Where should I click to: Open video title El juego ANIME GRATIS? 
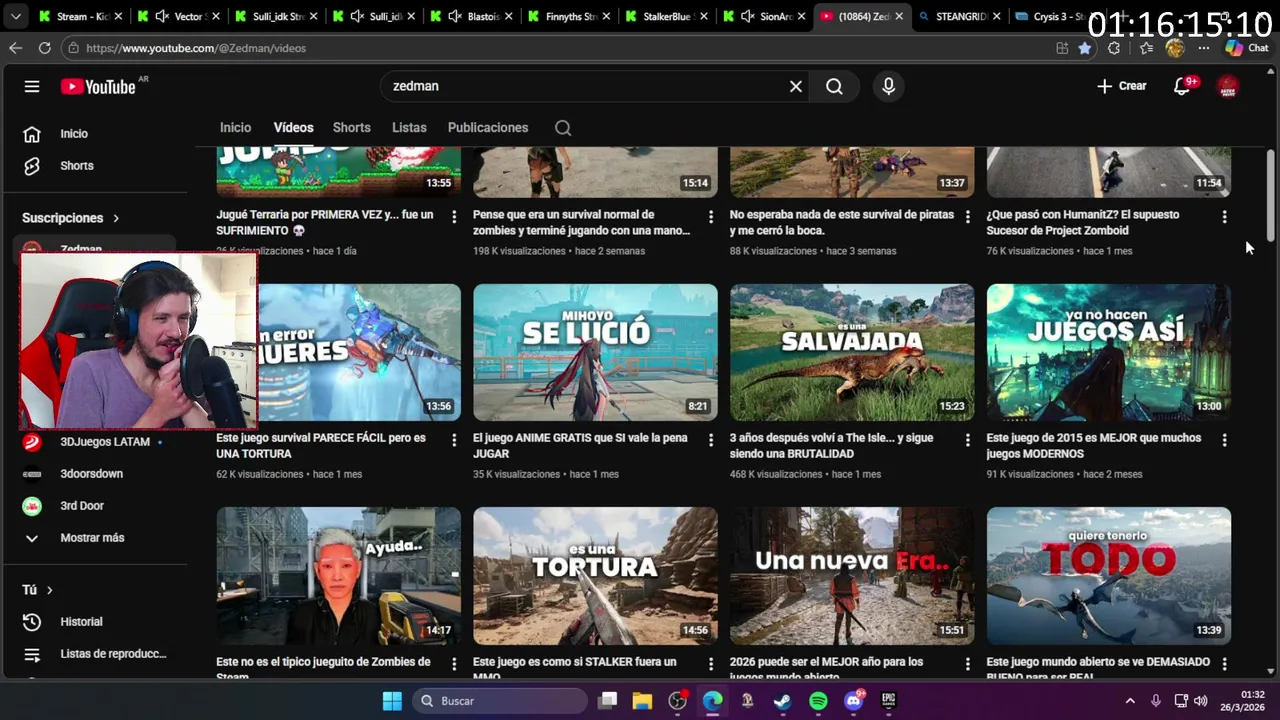(580, 446)
